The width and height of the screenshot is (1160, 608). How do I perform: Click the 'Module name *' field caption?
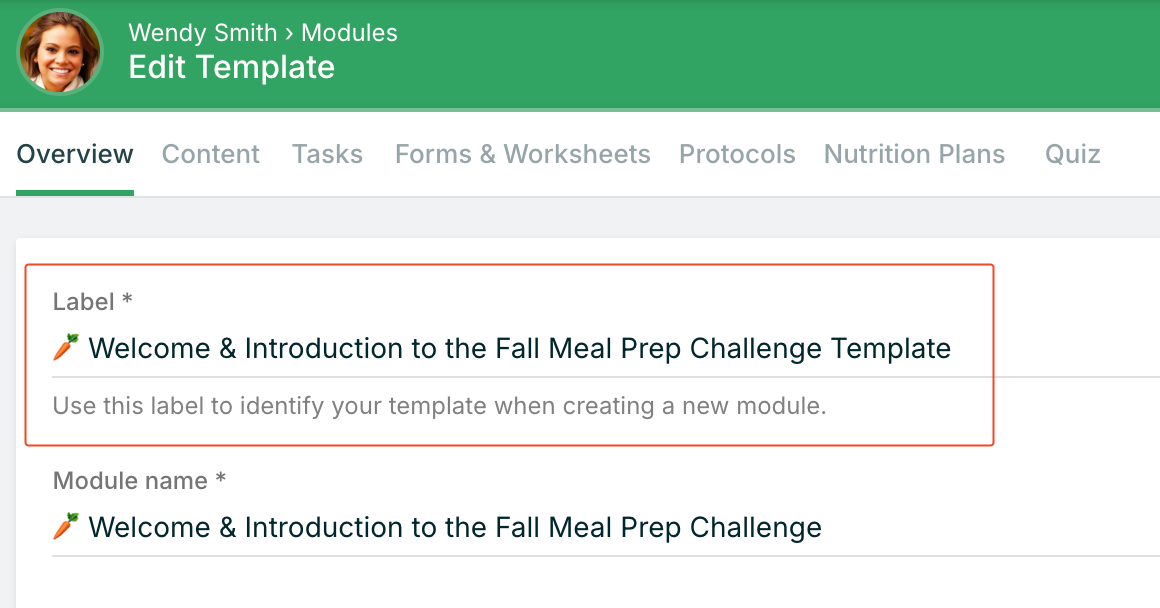click(x=139, y=480)
